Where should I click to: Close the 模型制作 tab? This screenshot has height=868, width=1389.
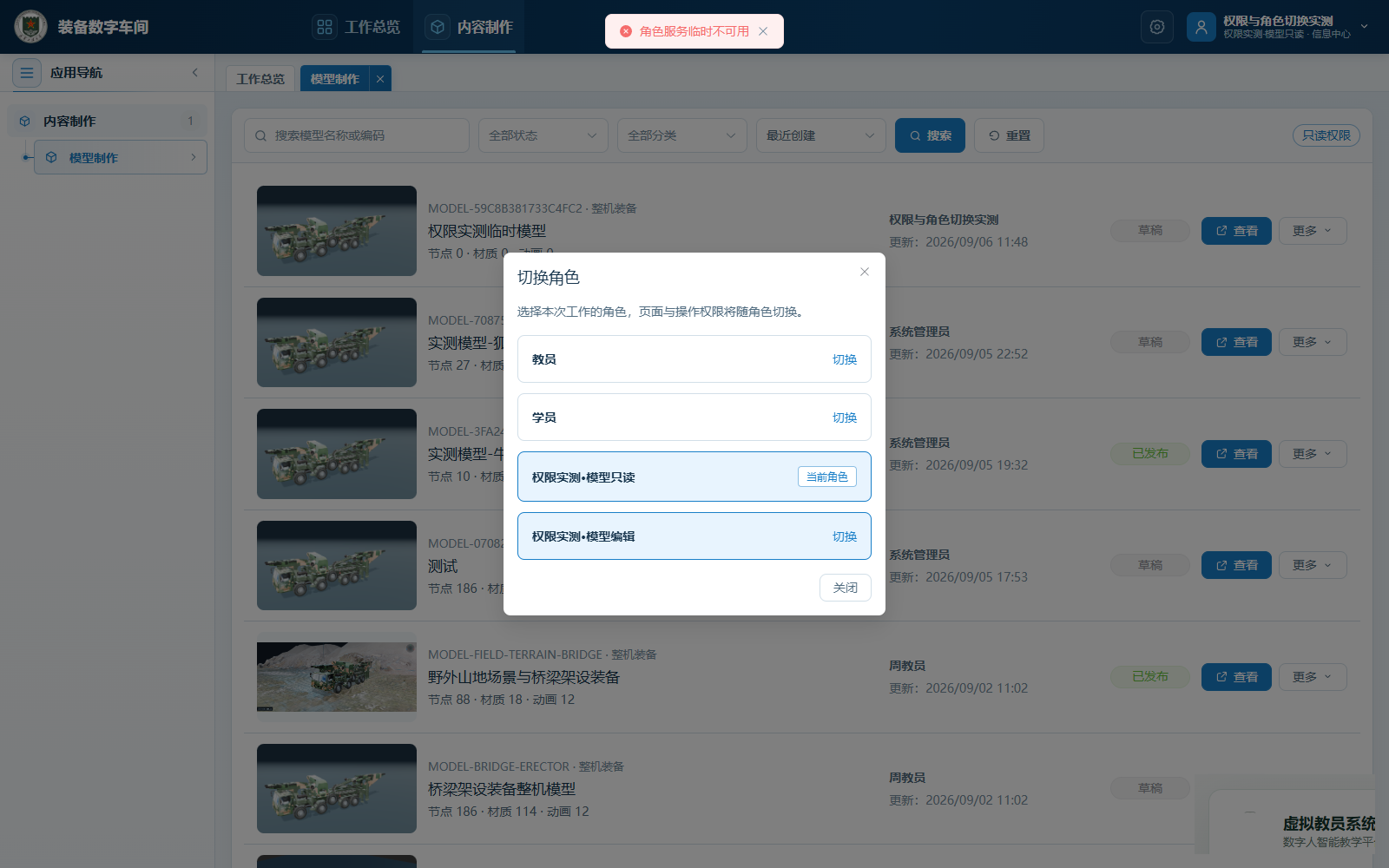point(380,79)
